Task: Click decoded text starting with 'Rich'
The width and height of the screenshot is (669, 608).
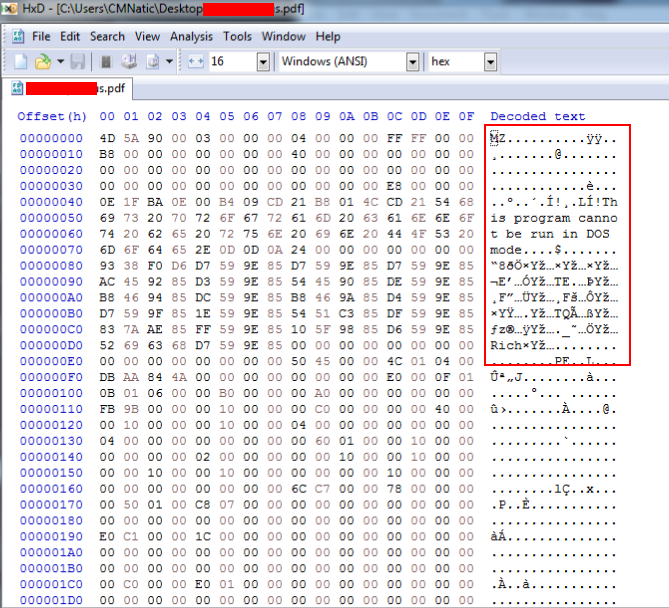Action: tap(554, 345)
